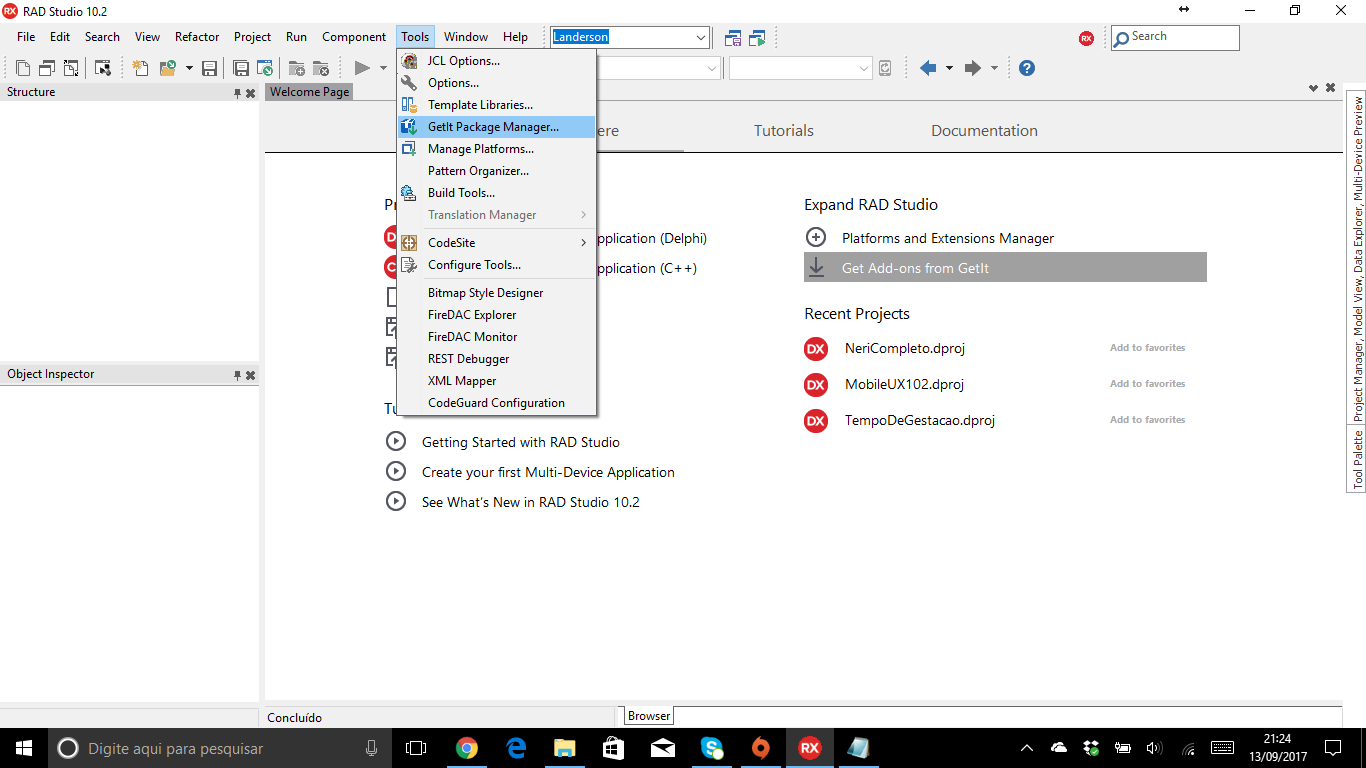The image size is (1366, 768).
Task: Choose JCL Options from Tools menu
Action: (497, 61)
